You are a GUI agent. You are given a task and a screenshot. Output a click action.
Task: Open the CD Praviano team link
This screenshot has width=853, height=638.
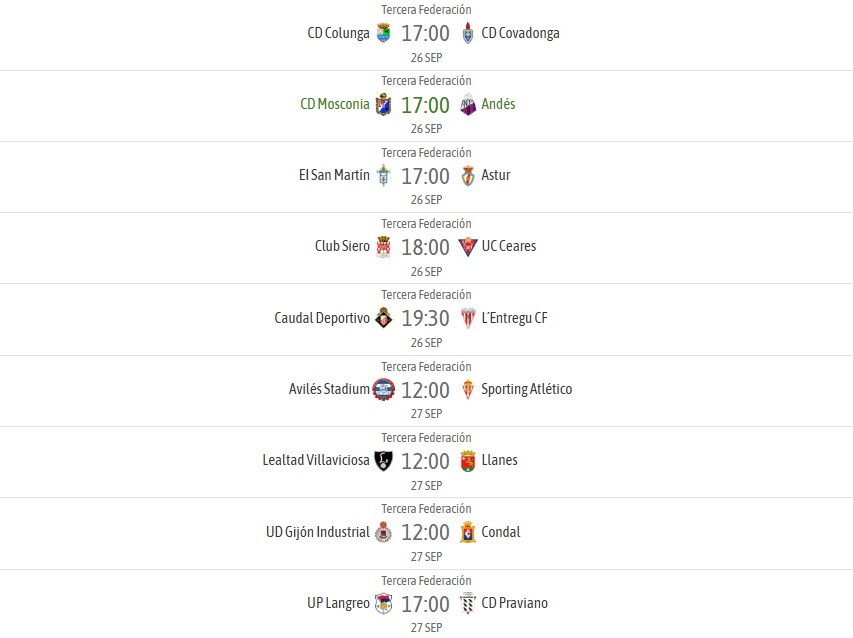click(515, 603)
